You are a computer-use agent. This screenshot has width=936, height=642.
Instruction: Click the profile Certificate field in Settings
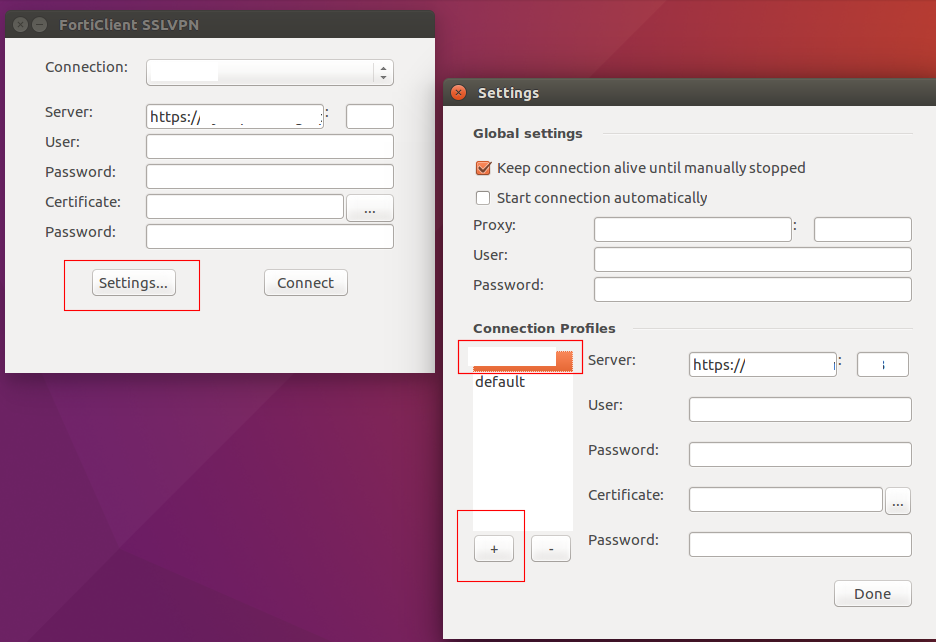click(x=786, y=499)
